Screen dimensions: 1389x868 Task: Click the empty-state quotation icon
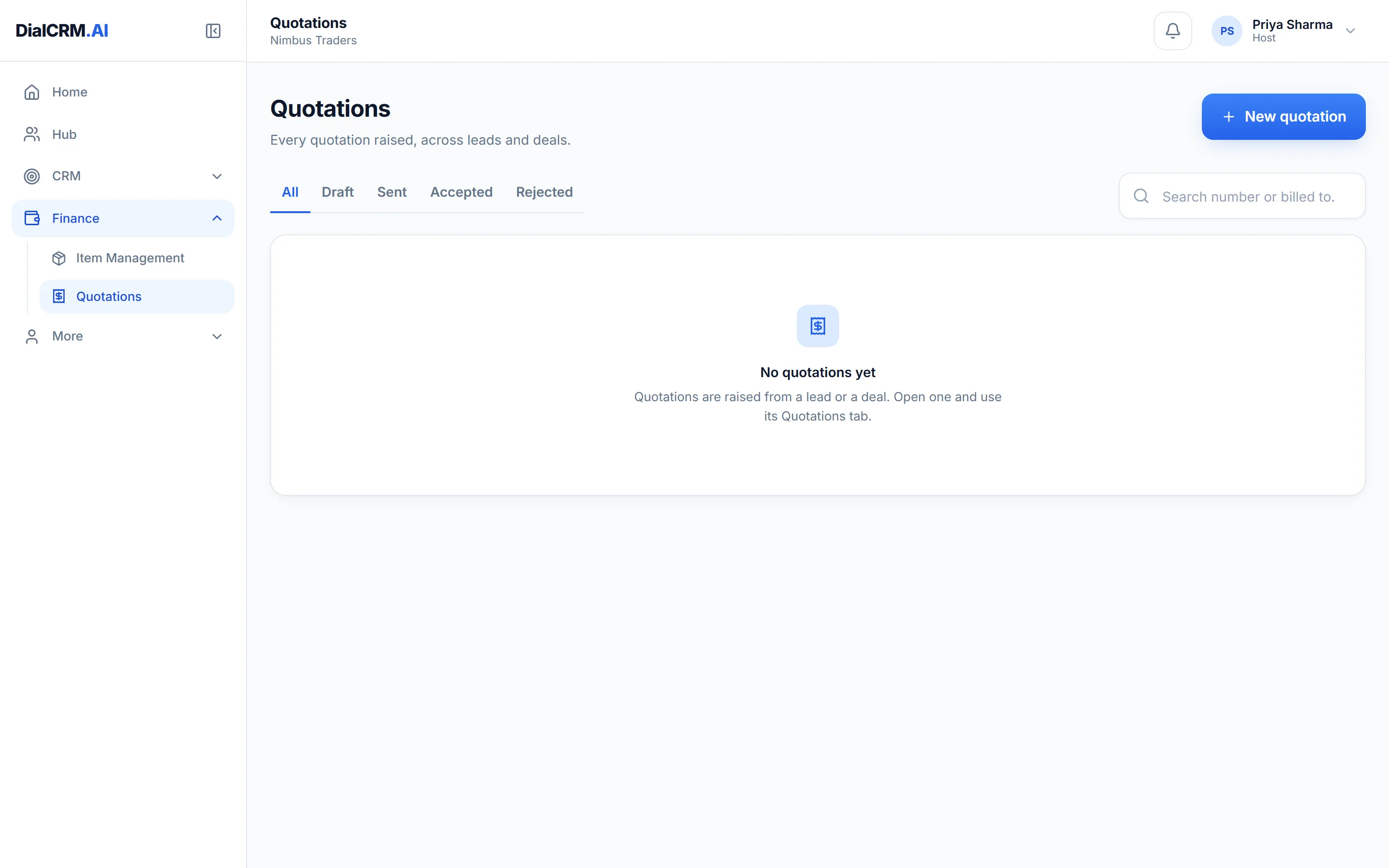[817, 325]
